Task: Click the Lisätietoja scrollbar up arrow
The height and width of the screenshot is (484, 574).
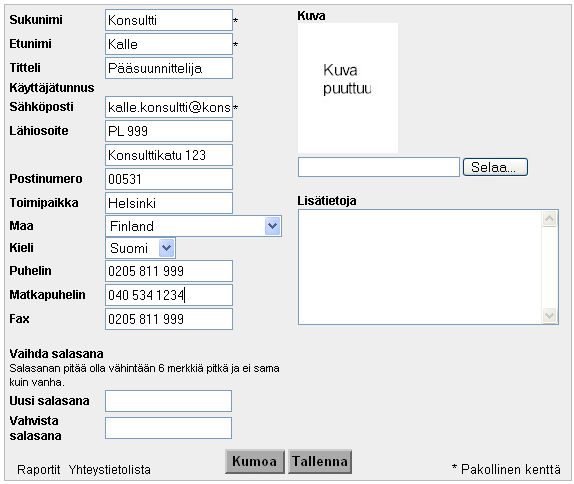Action: pos(549,219)
